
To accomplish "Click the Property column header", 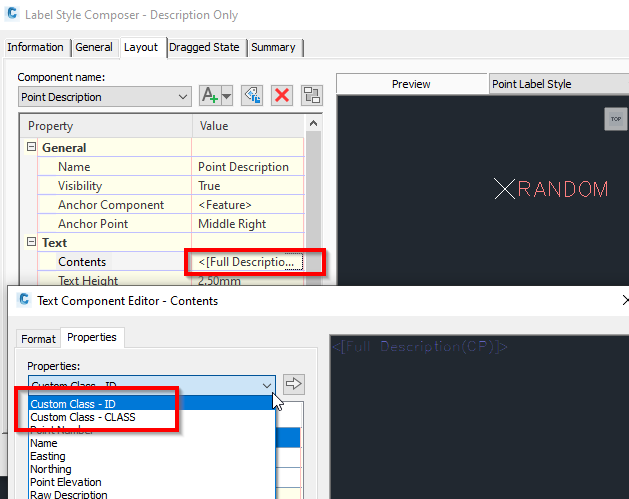I will (106, 126).
